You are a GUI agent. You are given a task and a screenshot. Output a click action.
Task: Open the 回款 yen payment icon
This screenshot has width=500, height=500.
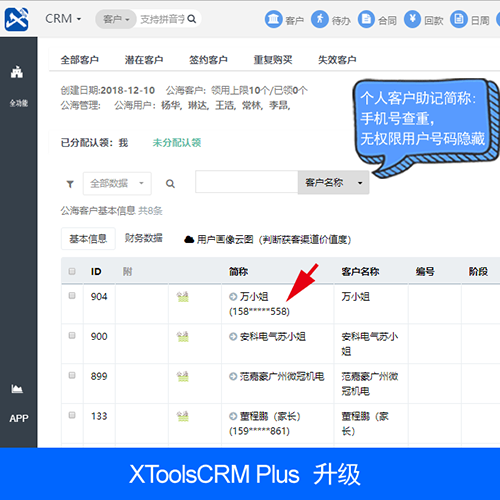point(413,19)
